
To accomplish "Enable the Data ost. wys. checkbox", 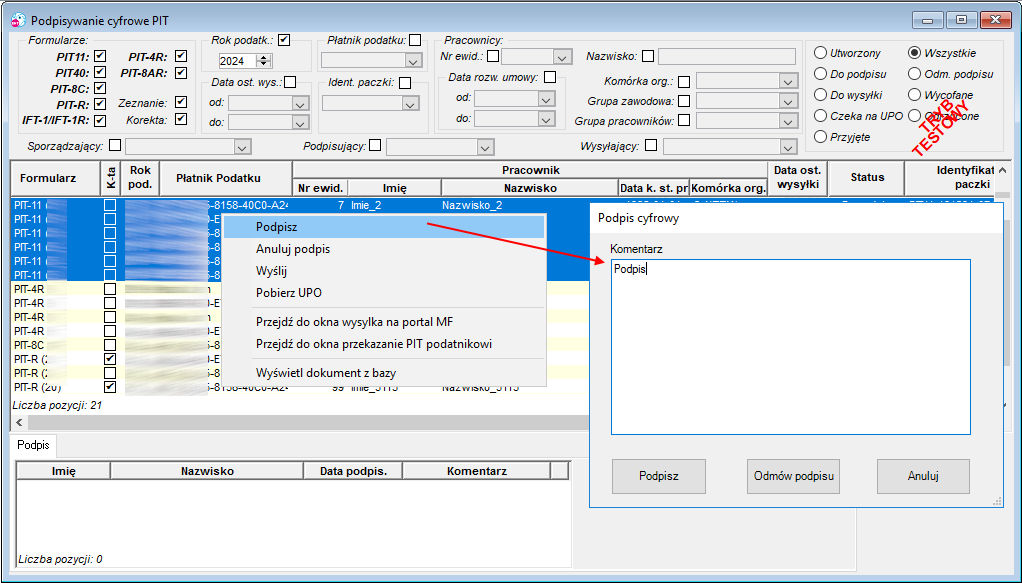I will [x=290, y=82].
